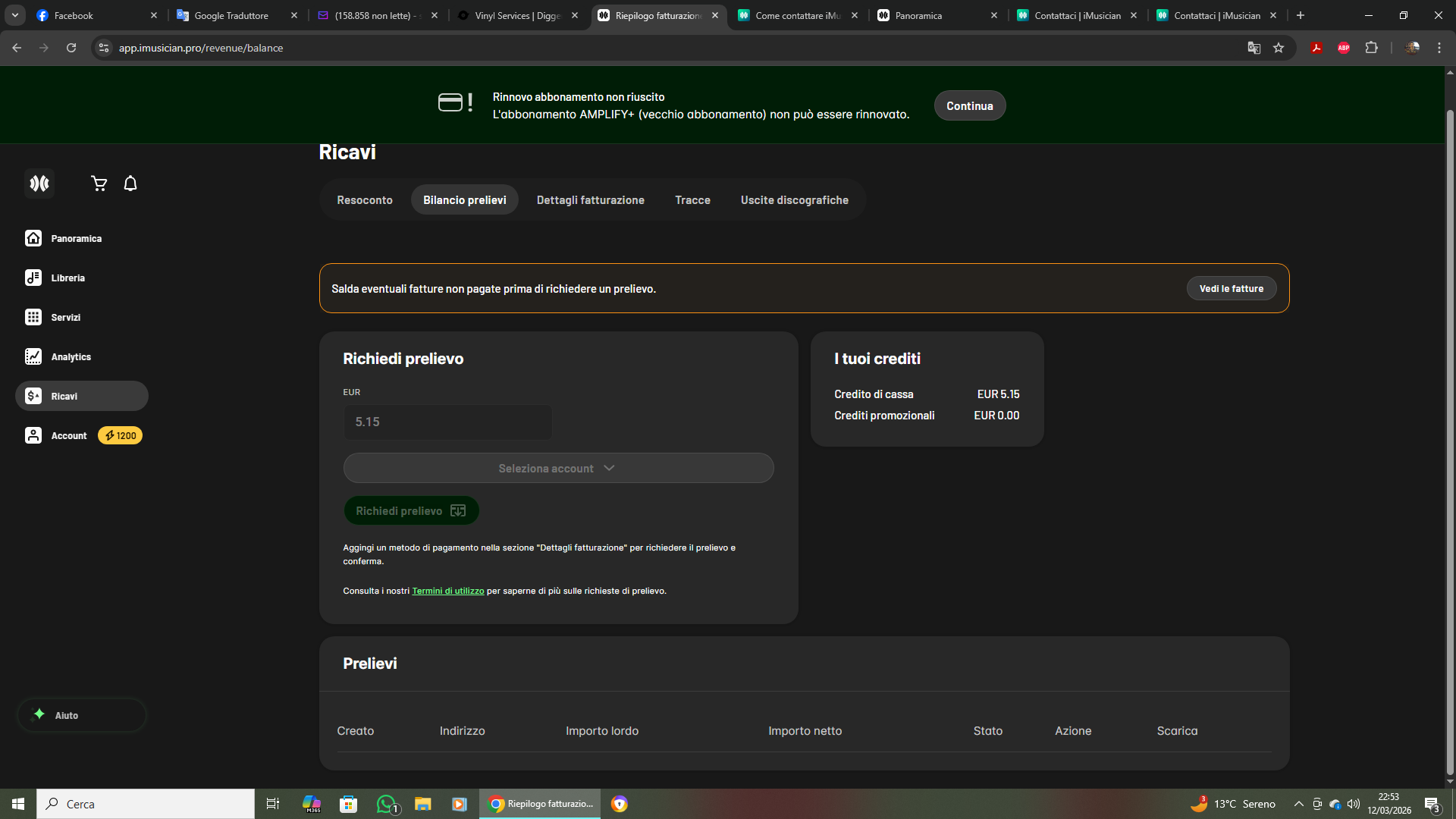Viewport: 1456px width, 819px height.
Task: Go to Libreria in sidebar
Action: [67, 278]
